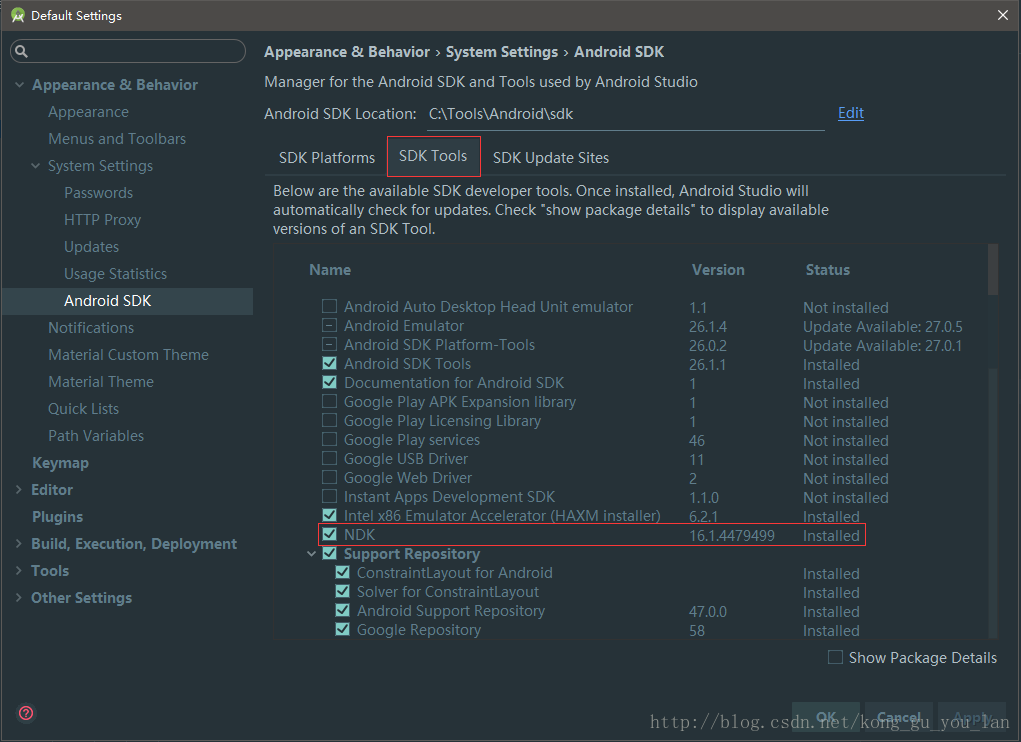Click 'Update Available: 27.0.5' status text
The width and height of the screenshot is (1021, 742).
tap(882, 326)
